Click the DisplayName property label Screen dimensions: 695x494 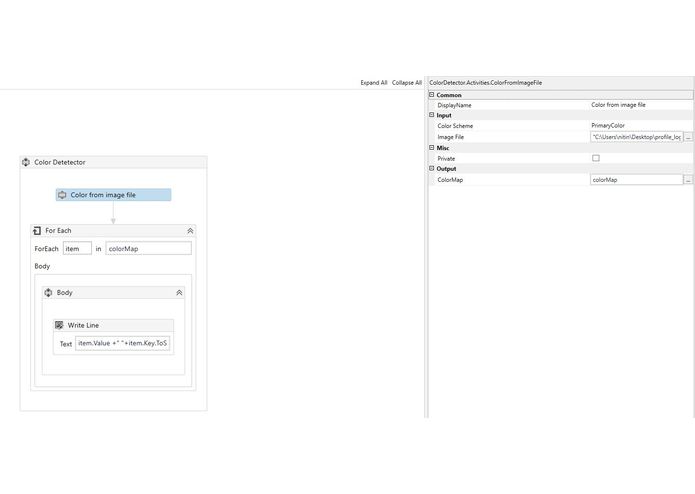click(454, 105)
